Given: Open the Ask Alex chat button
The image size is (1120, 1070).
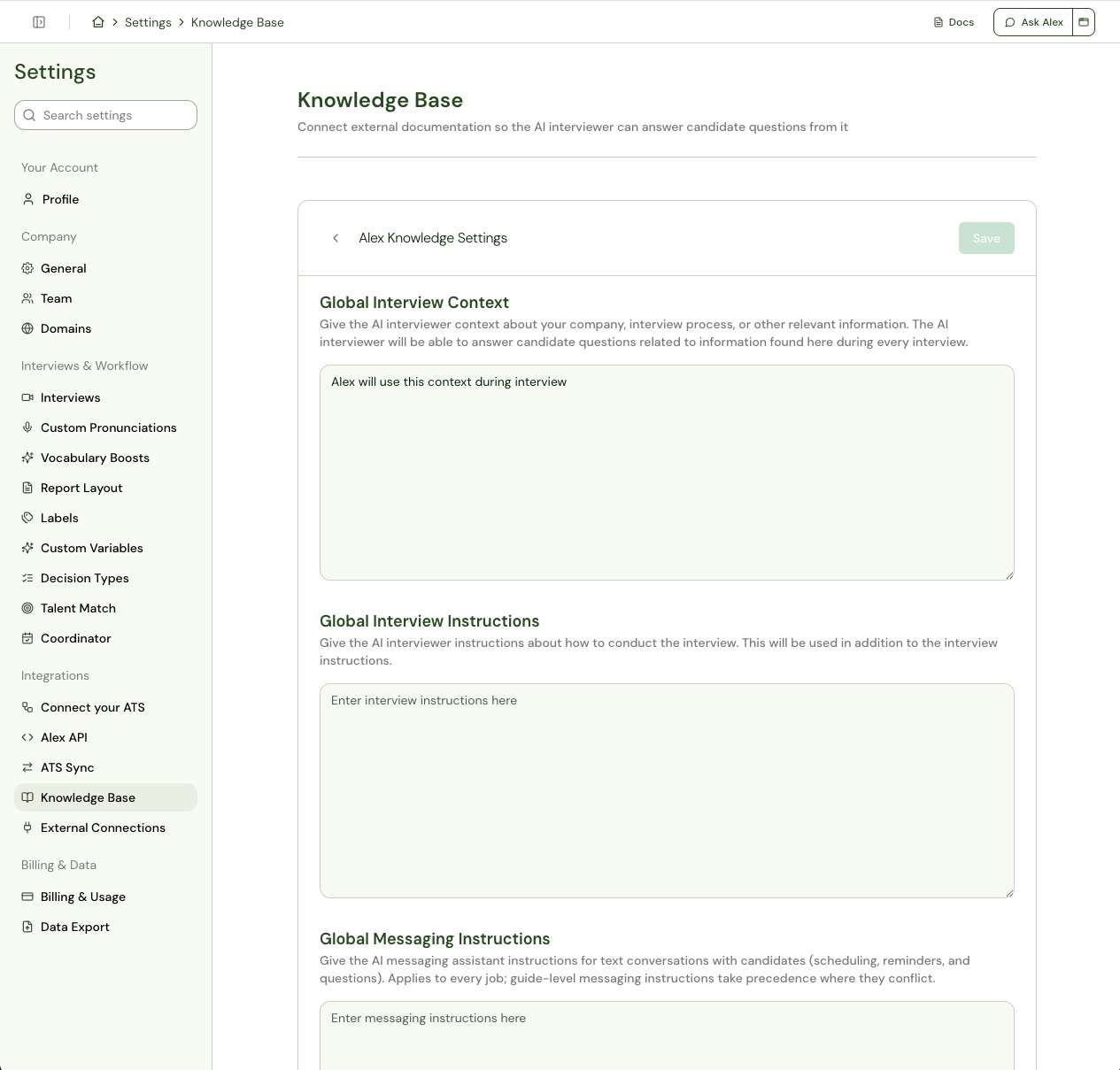Looking at the screenshot, I should 1033,22.
